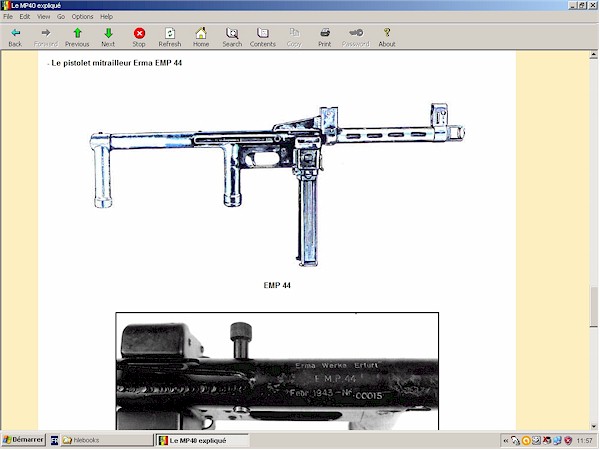Image resolution: width=600 pixels, height=450 pixels.
Task: Click the Password key icon
Action: pyautogui.click(x=356, y=37)
